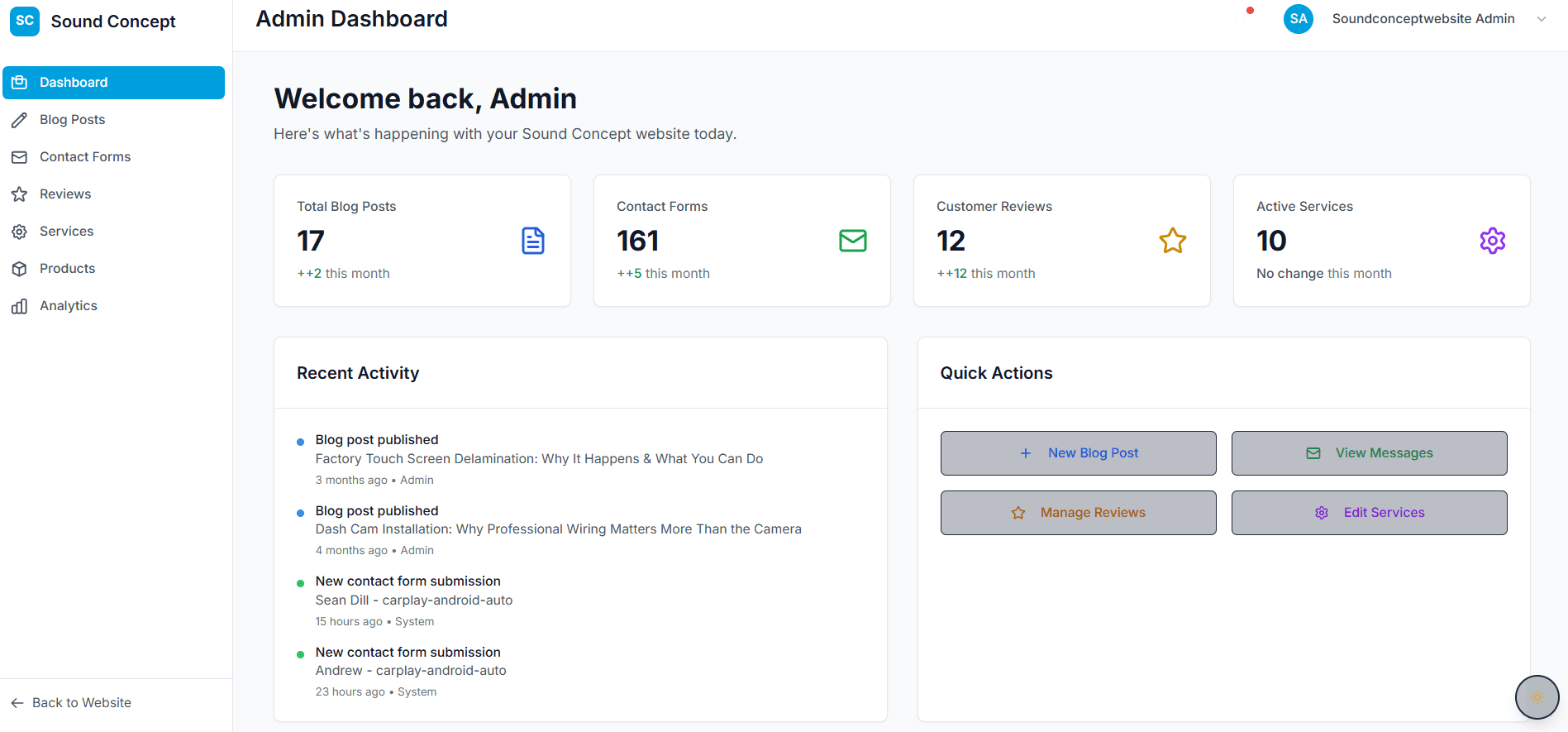Open the Soundconceptwebsite Admin user menu
The image size is (1568, 732).
[1415, 19]
